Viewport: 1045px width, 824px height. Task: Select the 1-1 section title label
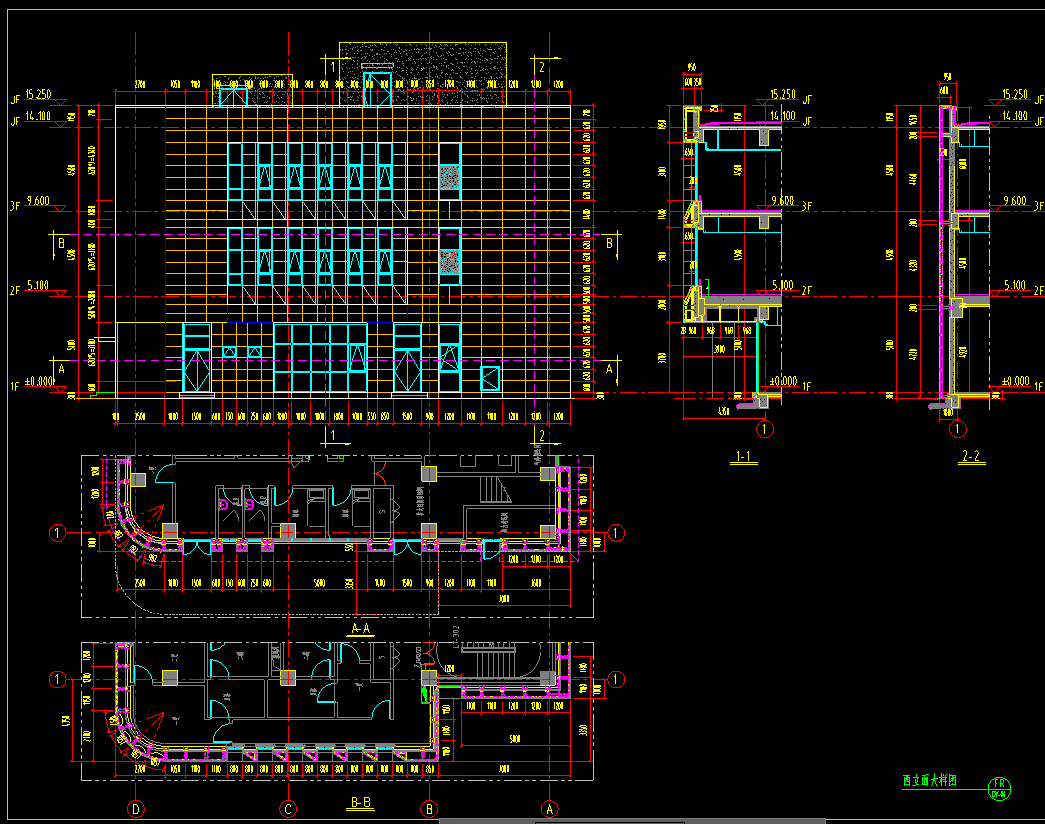pos(743,456)
